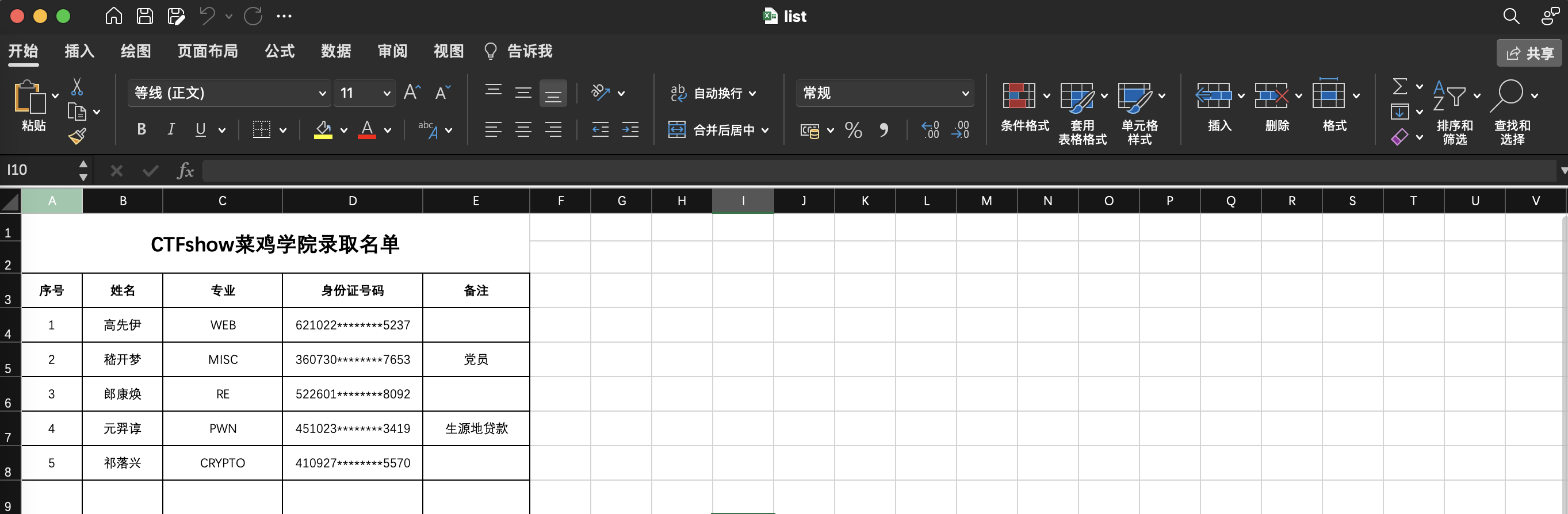Screen dimensions: 1568x514
Task: Toggle align text right
Action: point(553,129)
